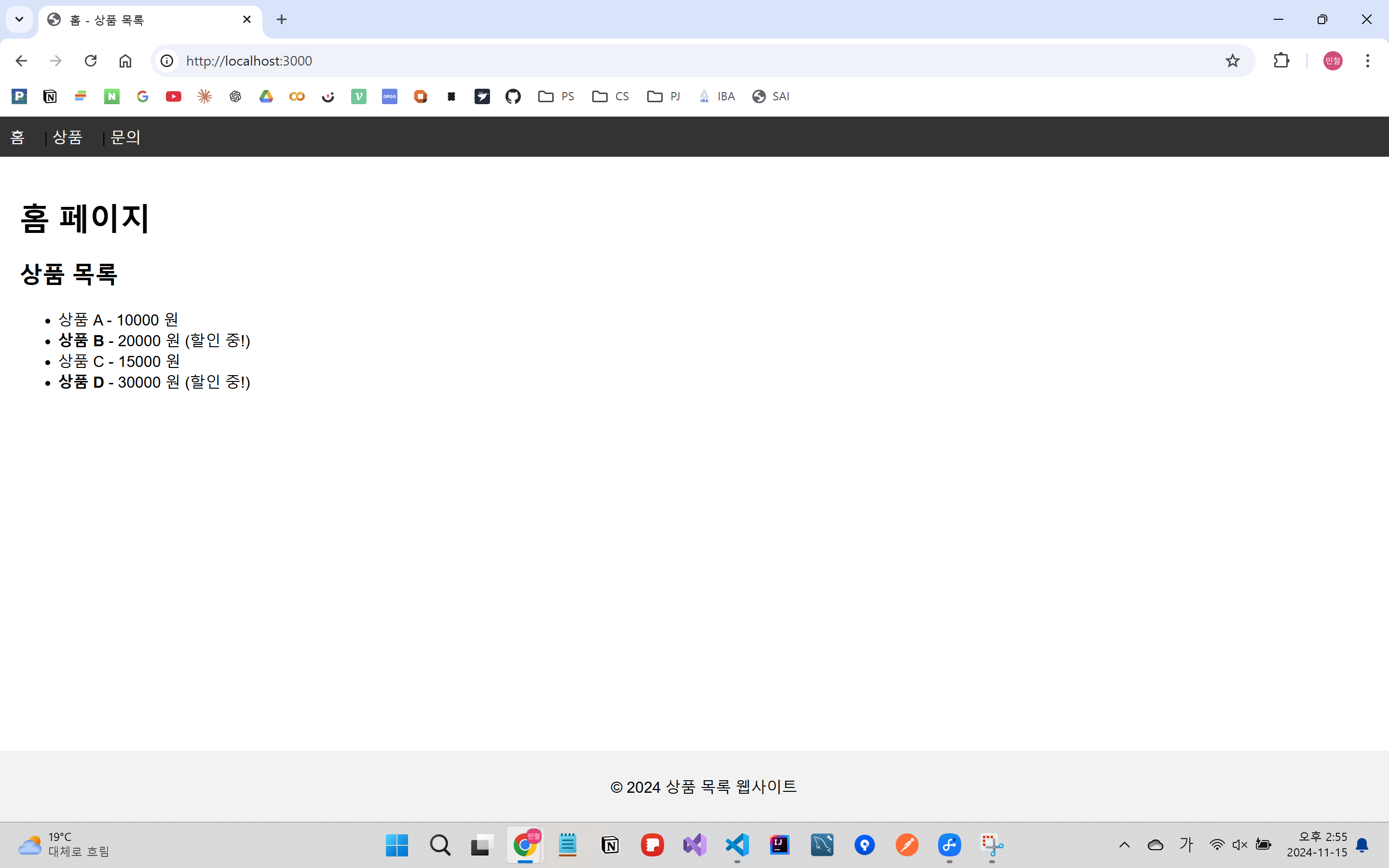Open the GitHub bookmark icon
The height and width of the screenshot is (868, 1389).
513,96
